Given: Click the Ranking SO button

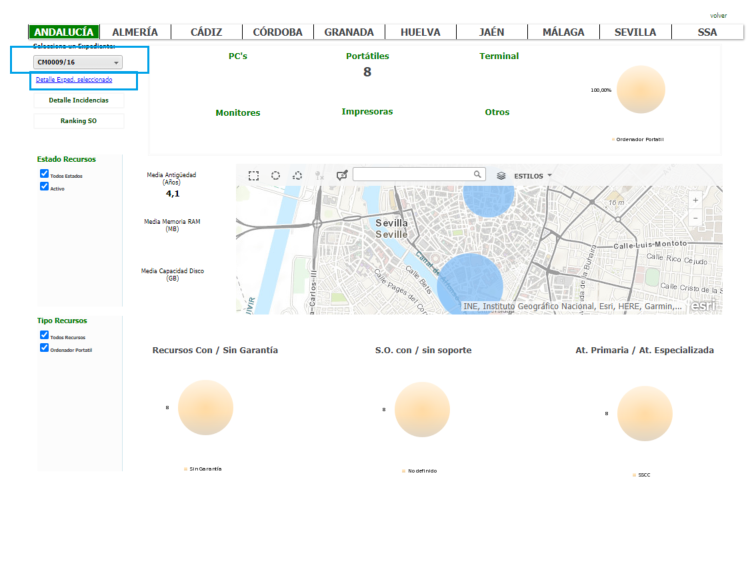Looking at the screenshot, I should pyautogui.click(x=79, y=121).
